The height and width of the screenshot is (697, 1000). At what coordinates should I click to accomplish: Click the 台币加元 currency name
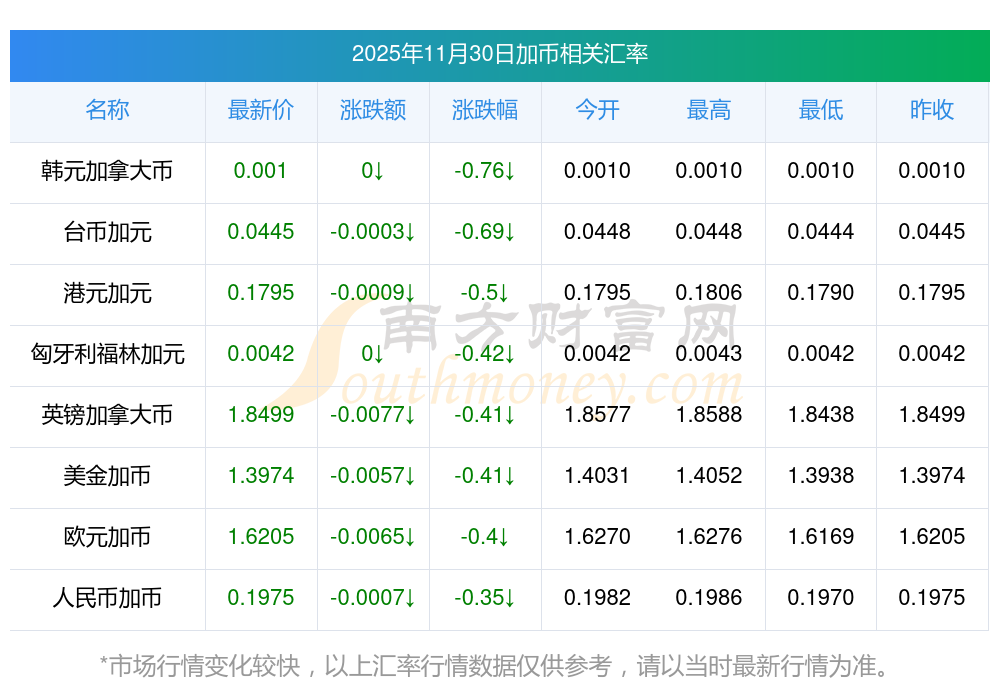click(x=107, y=232)
